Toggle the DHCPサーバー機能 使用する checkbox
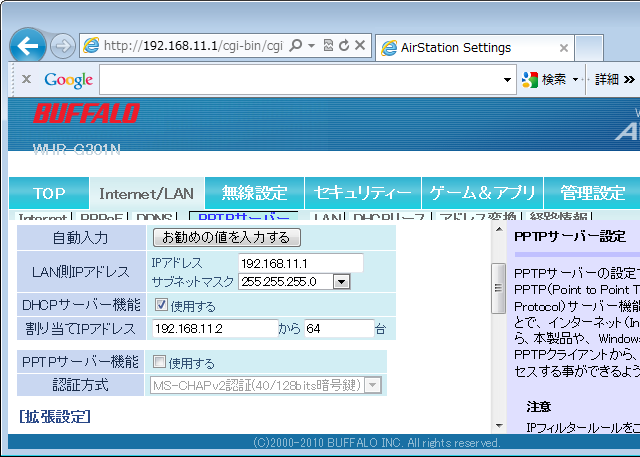This screenshot has height=457, width=640. click(161, 304)
